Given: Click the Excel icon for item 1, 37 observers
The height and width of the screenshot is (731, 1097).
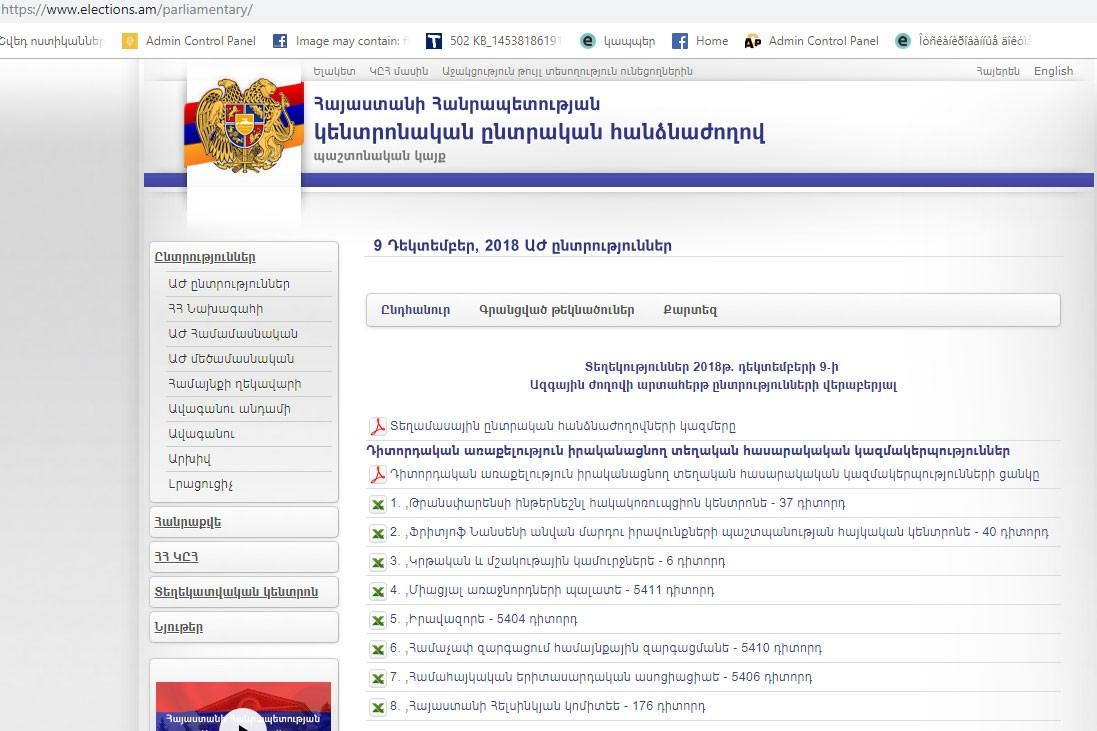Looking at the screenshot, I should [378, 504].
